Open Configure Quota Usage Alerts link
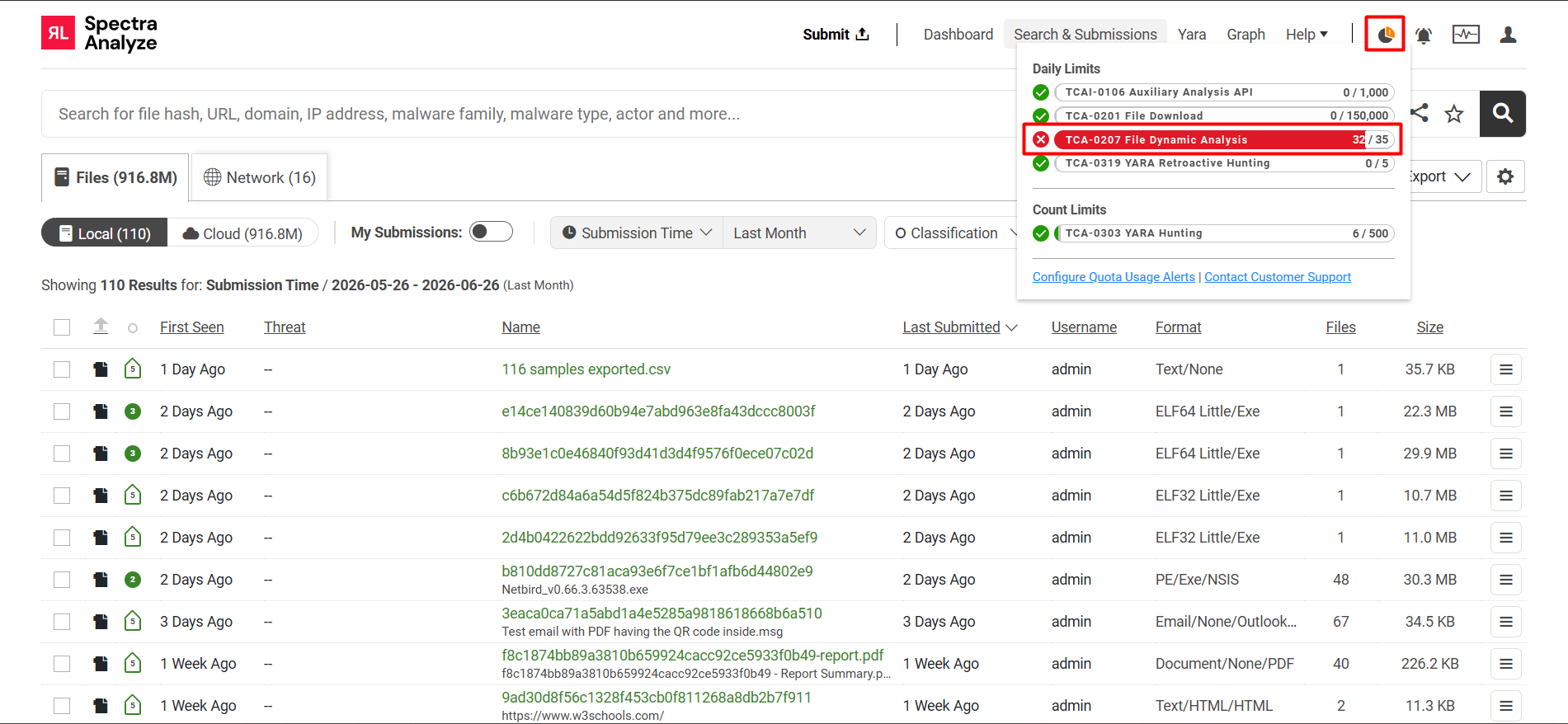Viewport: 1568px width, 724px height. pos(1114,277)
